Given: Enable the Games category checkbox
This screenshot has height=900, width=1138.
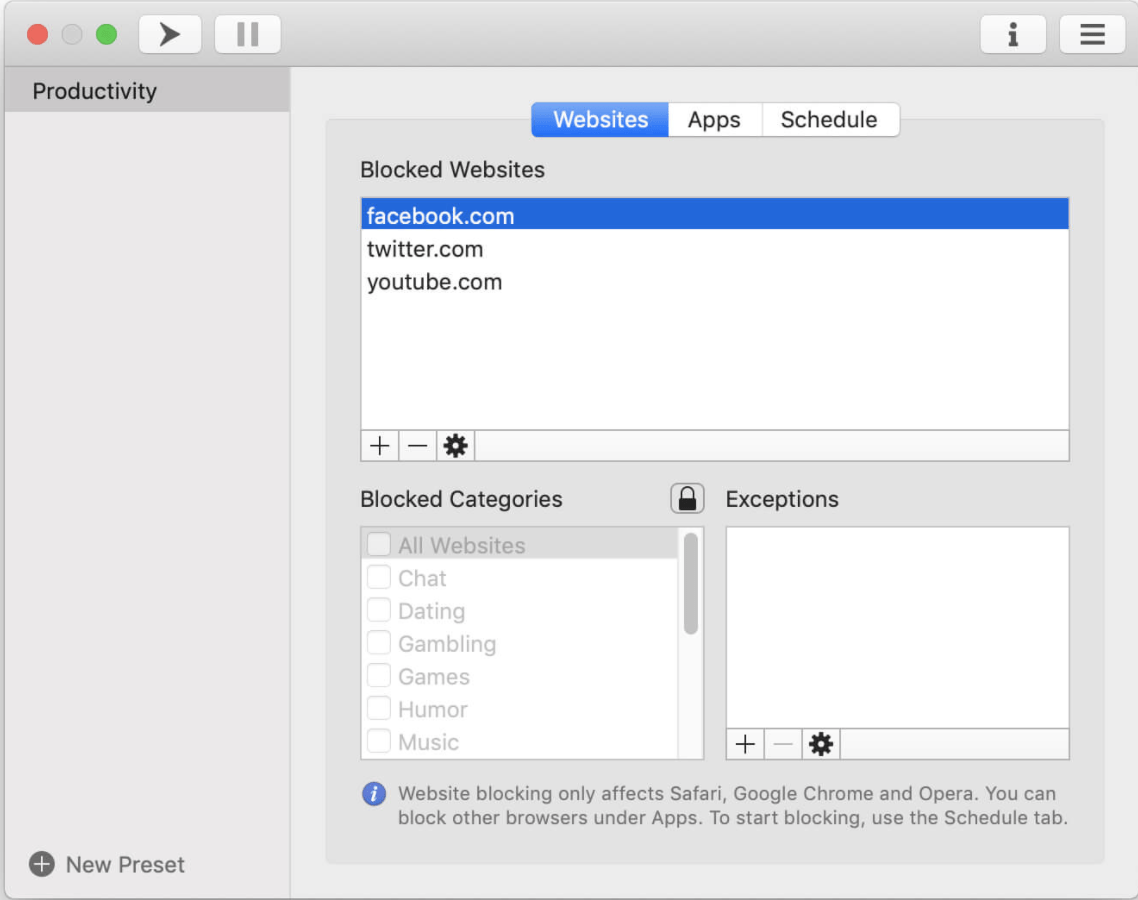Looking at the screenshot, I should click(x=379, y=676).
